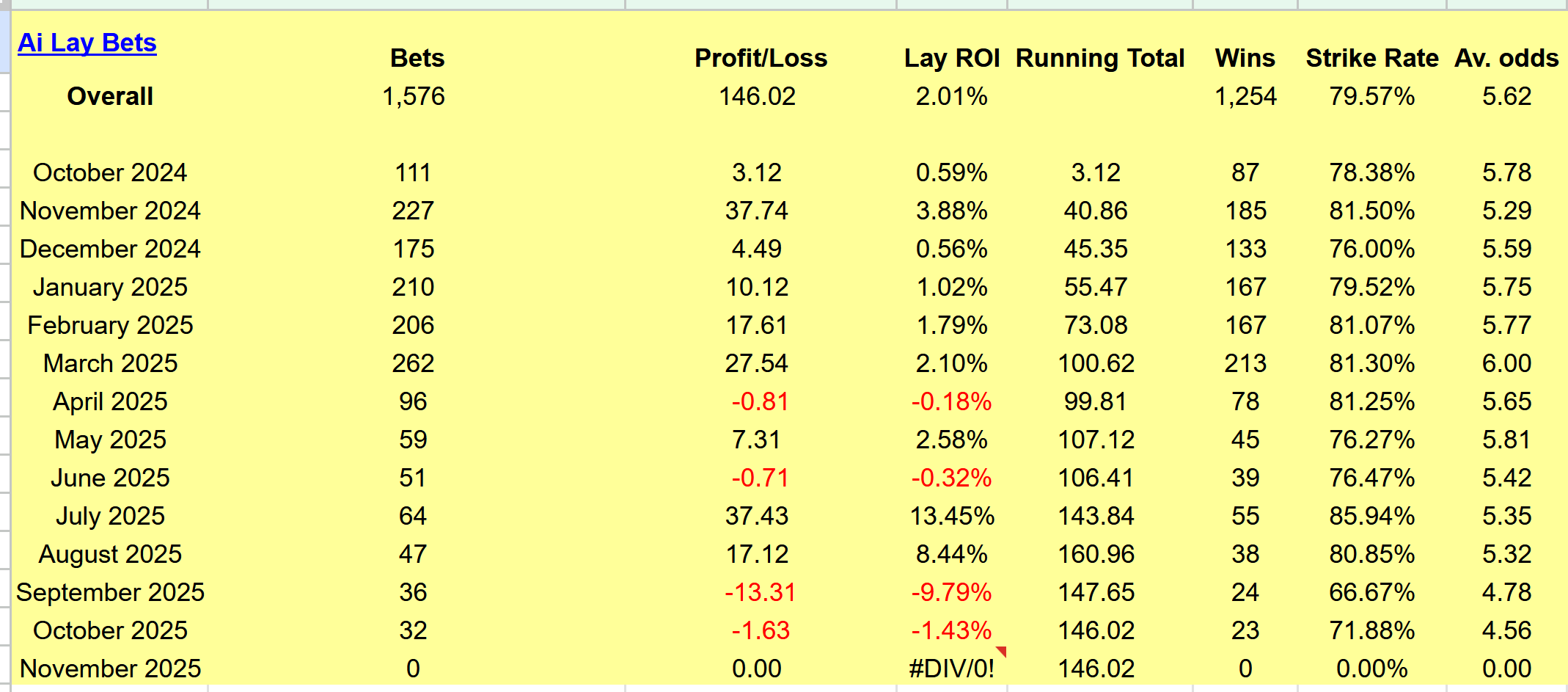Click the Running Total header cell

coord(1099,58)
